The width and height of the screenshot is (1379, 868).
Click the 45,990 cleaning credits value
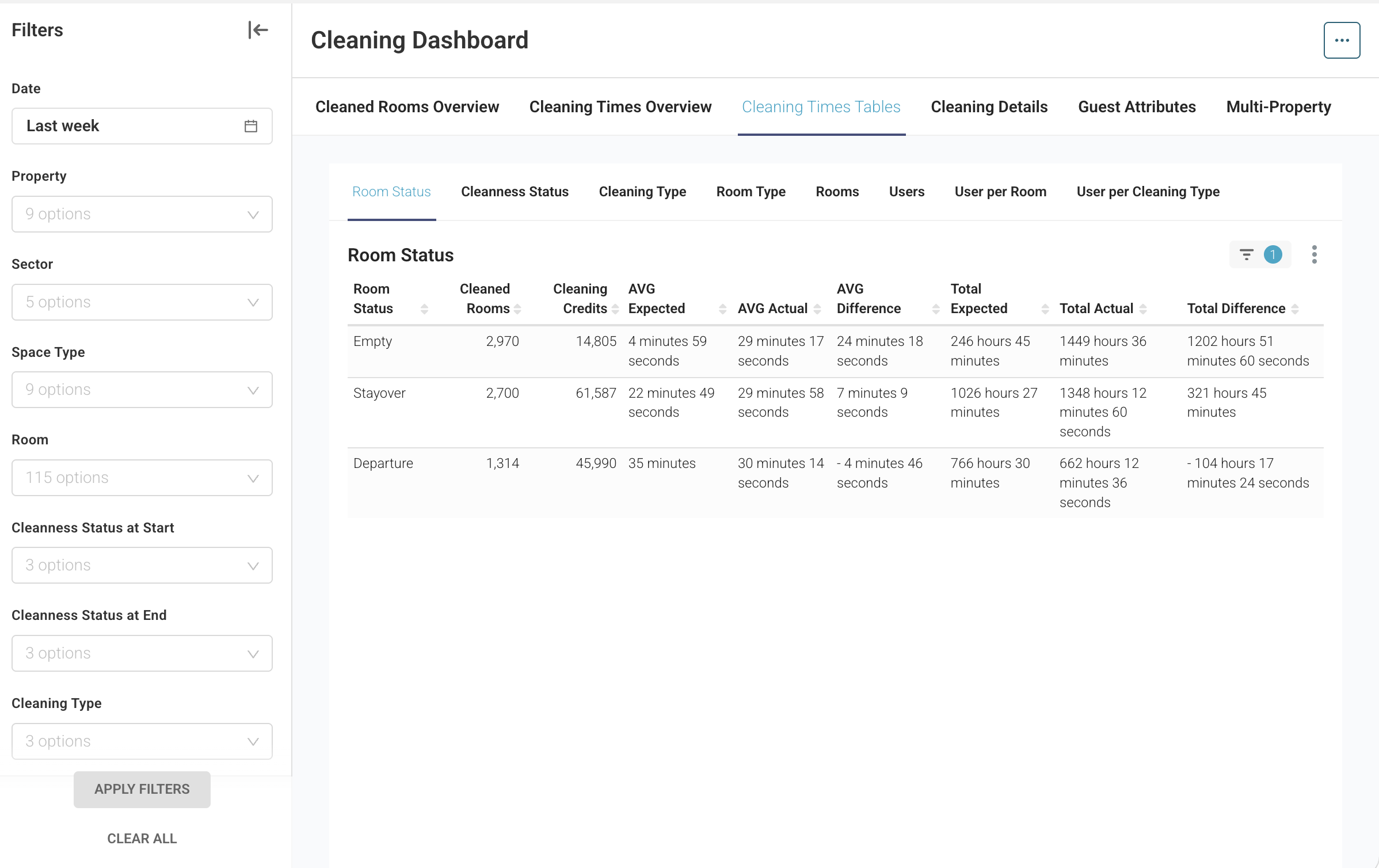(x=596, y=463)
